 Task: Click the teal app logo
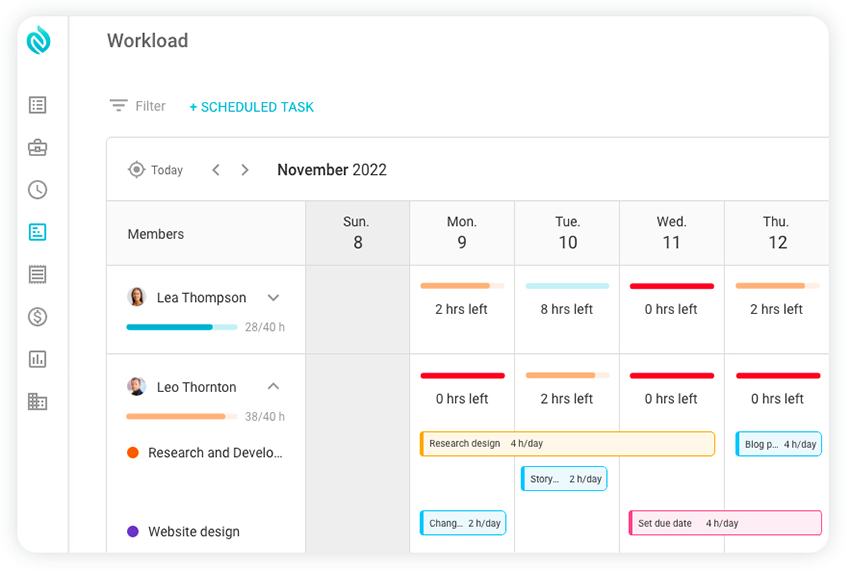click(38, 40)
